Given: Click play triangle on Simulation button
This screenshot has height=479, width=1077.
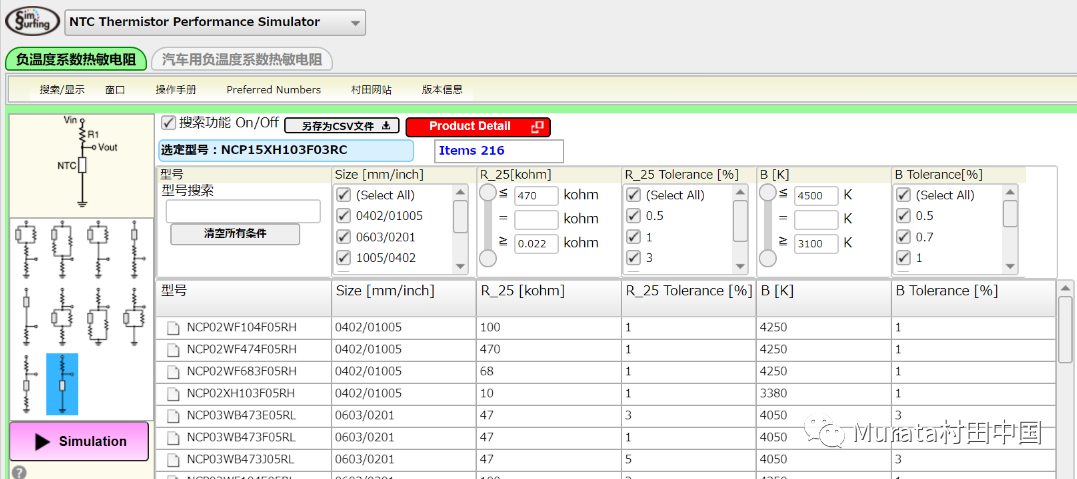Looking at the screenshot, I should point(42,442).
